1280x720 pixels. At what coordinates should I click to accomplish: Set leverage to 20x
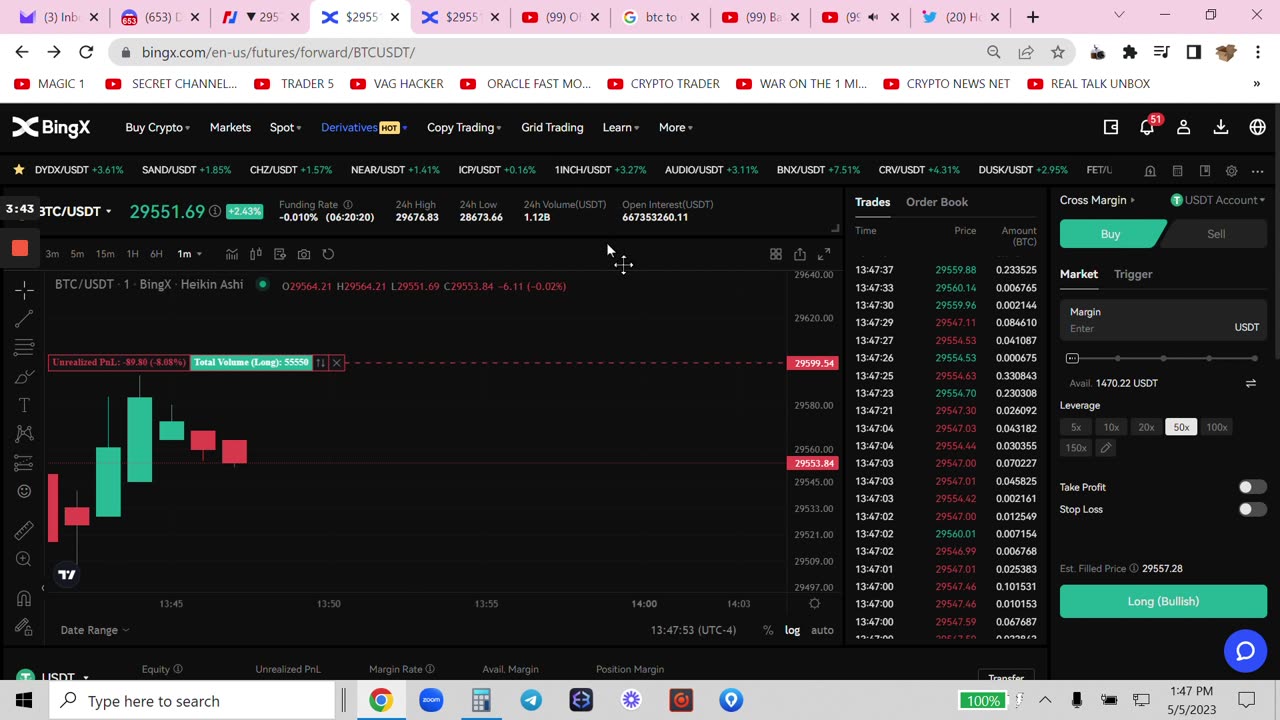coord(1146,427)
